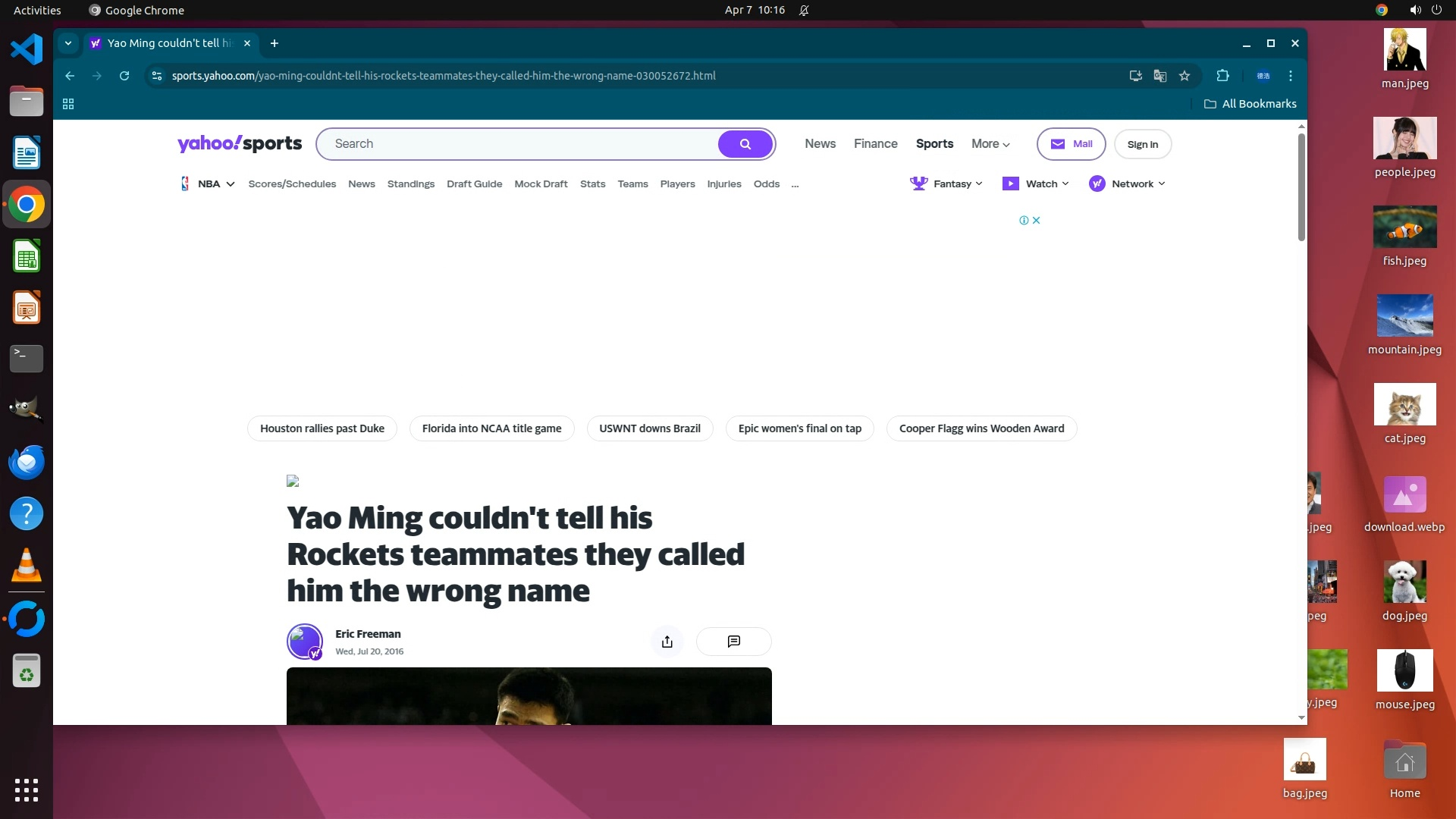Select the Standings nav item
Image resolution: width=1456 pixels, height=819 pixels.
[x=410, y=184]
